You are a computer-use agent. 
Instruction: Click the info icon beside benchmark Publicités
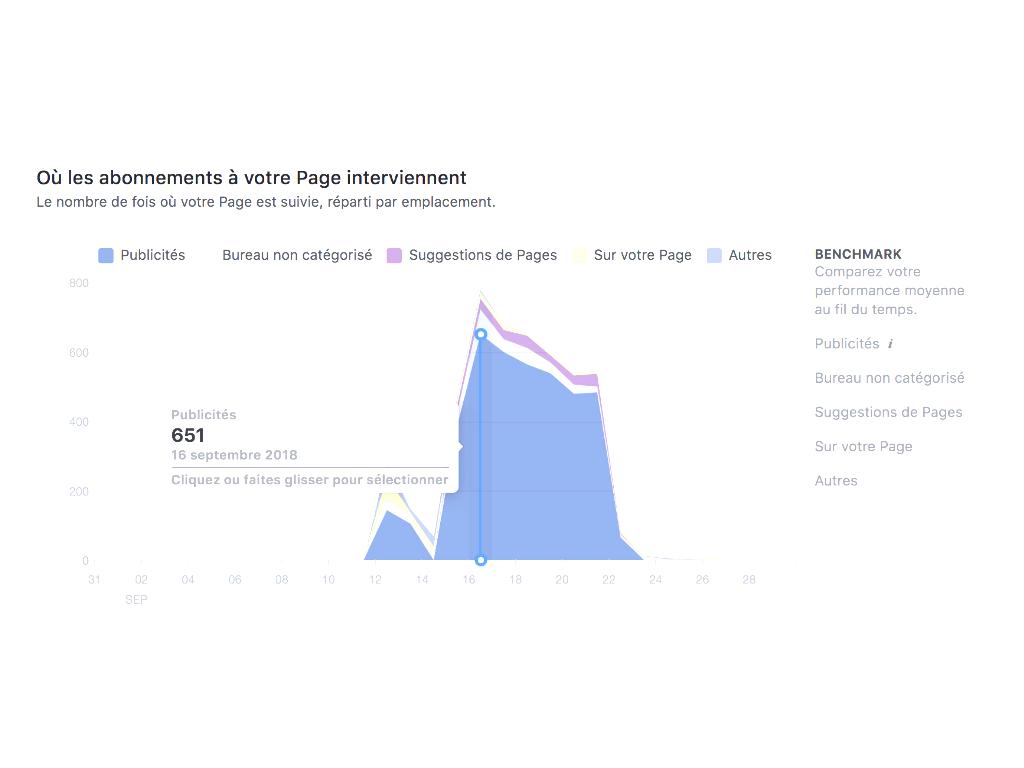[x=890, y=344]
